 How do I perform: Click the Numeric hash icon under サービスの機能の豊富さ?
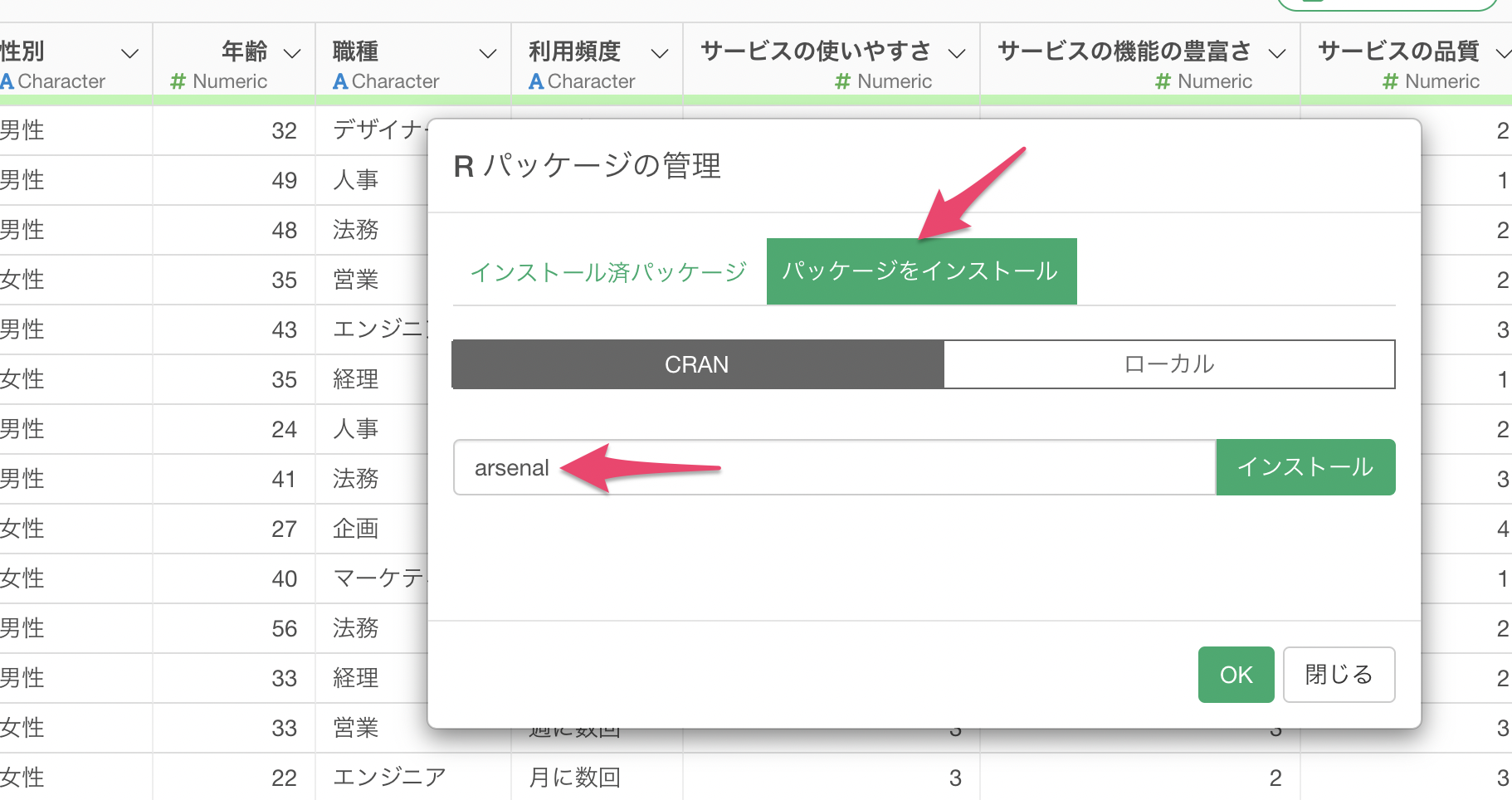1163,81
